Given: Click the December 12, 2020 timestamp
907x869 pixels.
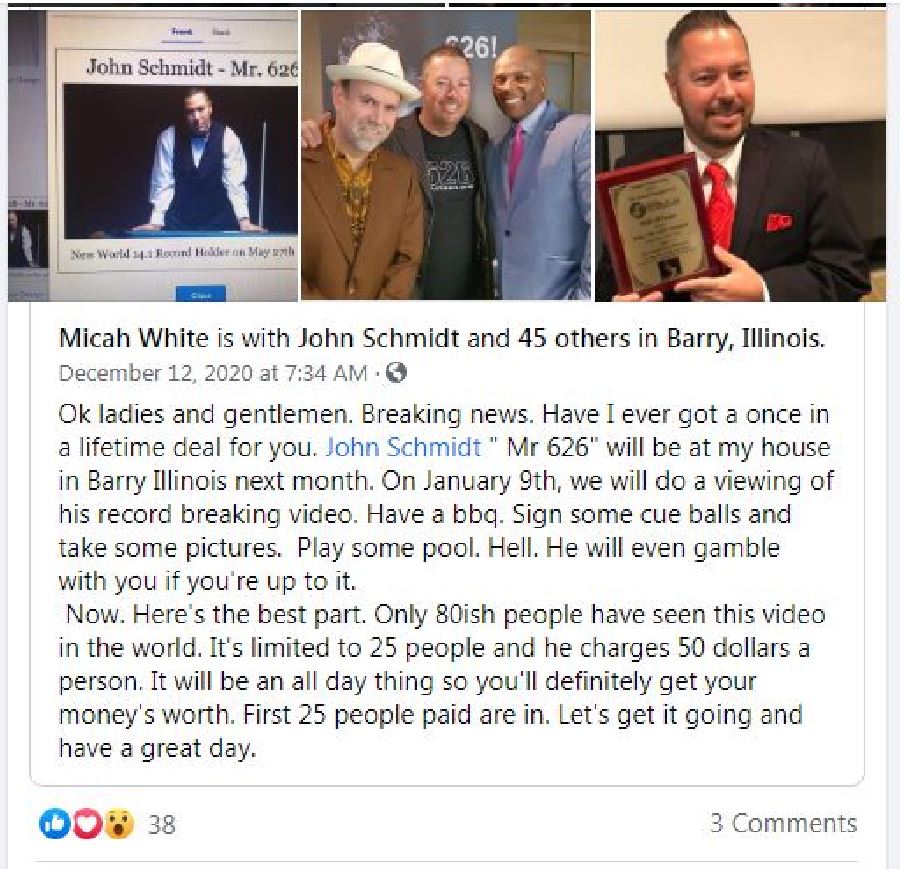Looking at the screenshot, I should click(x=213, y=373).
